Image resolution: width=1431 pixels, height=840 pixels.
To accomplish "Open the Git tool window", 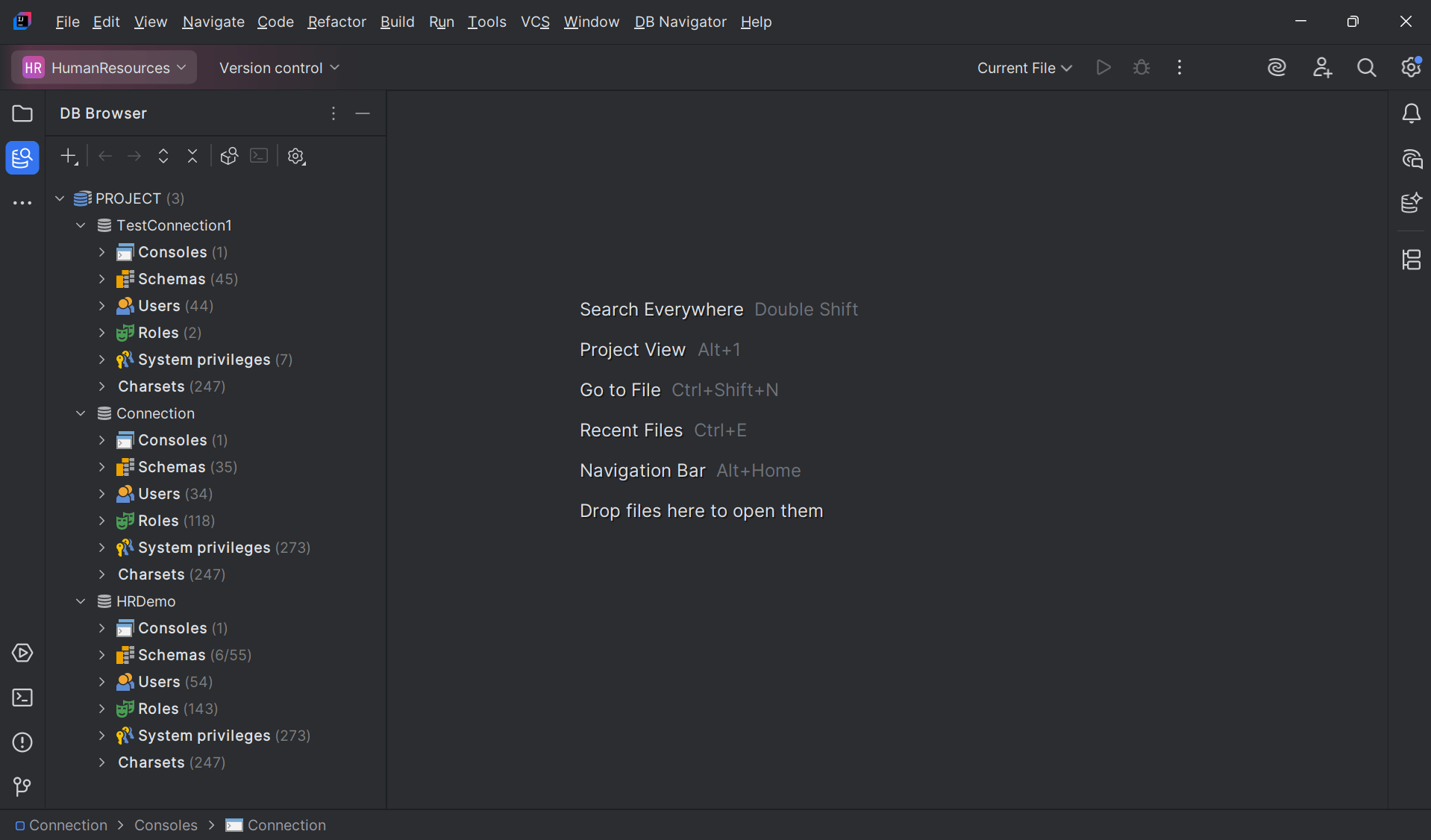I will pyautogui.click(x=22, y=787).
